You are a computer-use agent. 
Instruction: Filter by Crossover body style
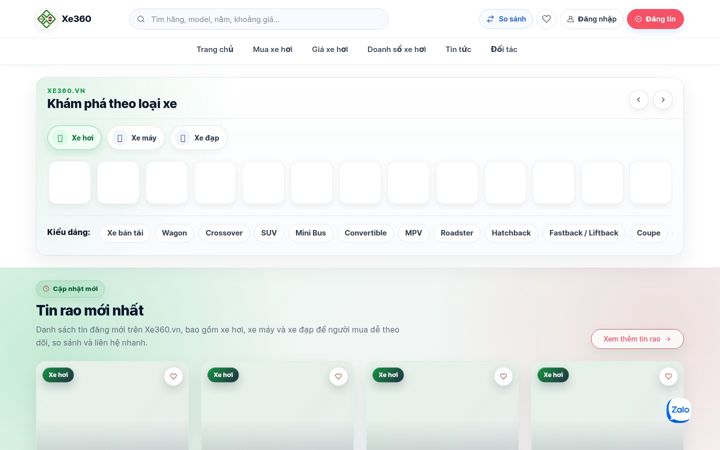(x=224, y=233)
